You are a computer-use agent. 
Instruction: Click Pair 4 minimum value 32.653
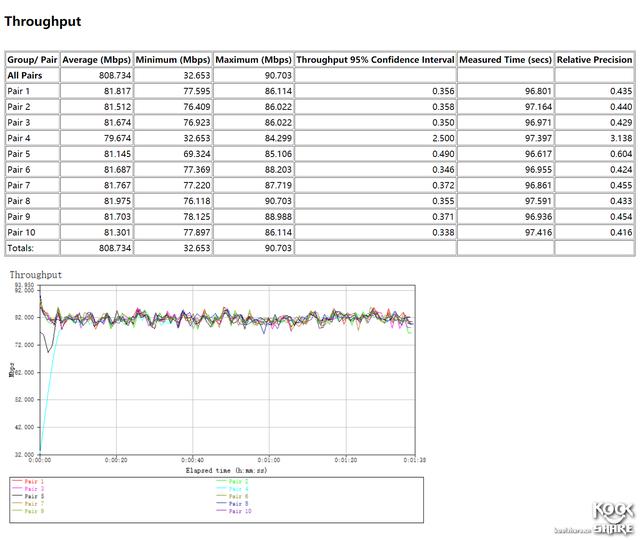tap(197, 138)
